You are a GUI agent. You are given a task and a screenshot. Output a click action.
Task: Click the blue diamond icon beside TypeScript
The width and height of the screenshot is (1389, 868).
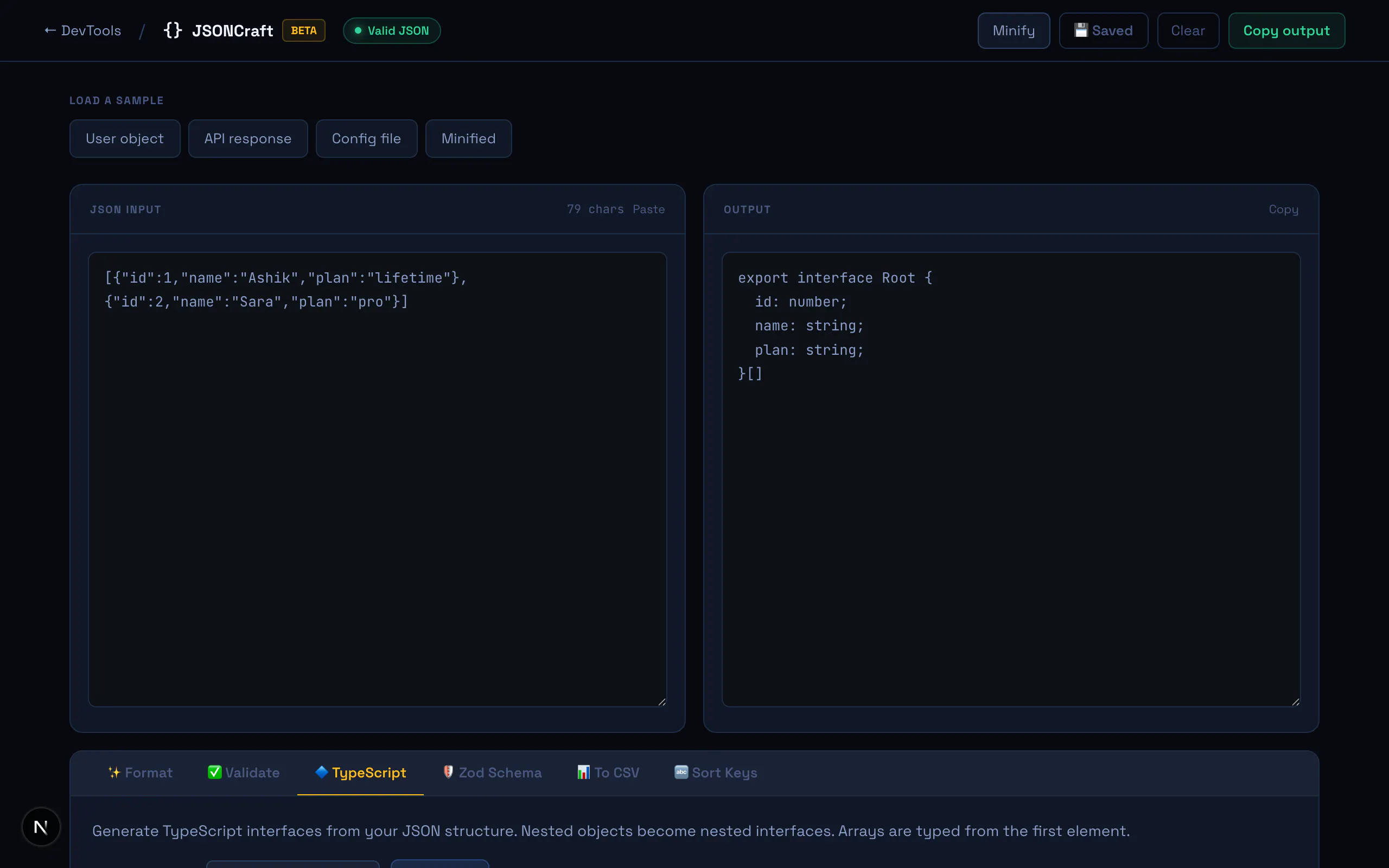(321, 772)
